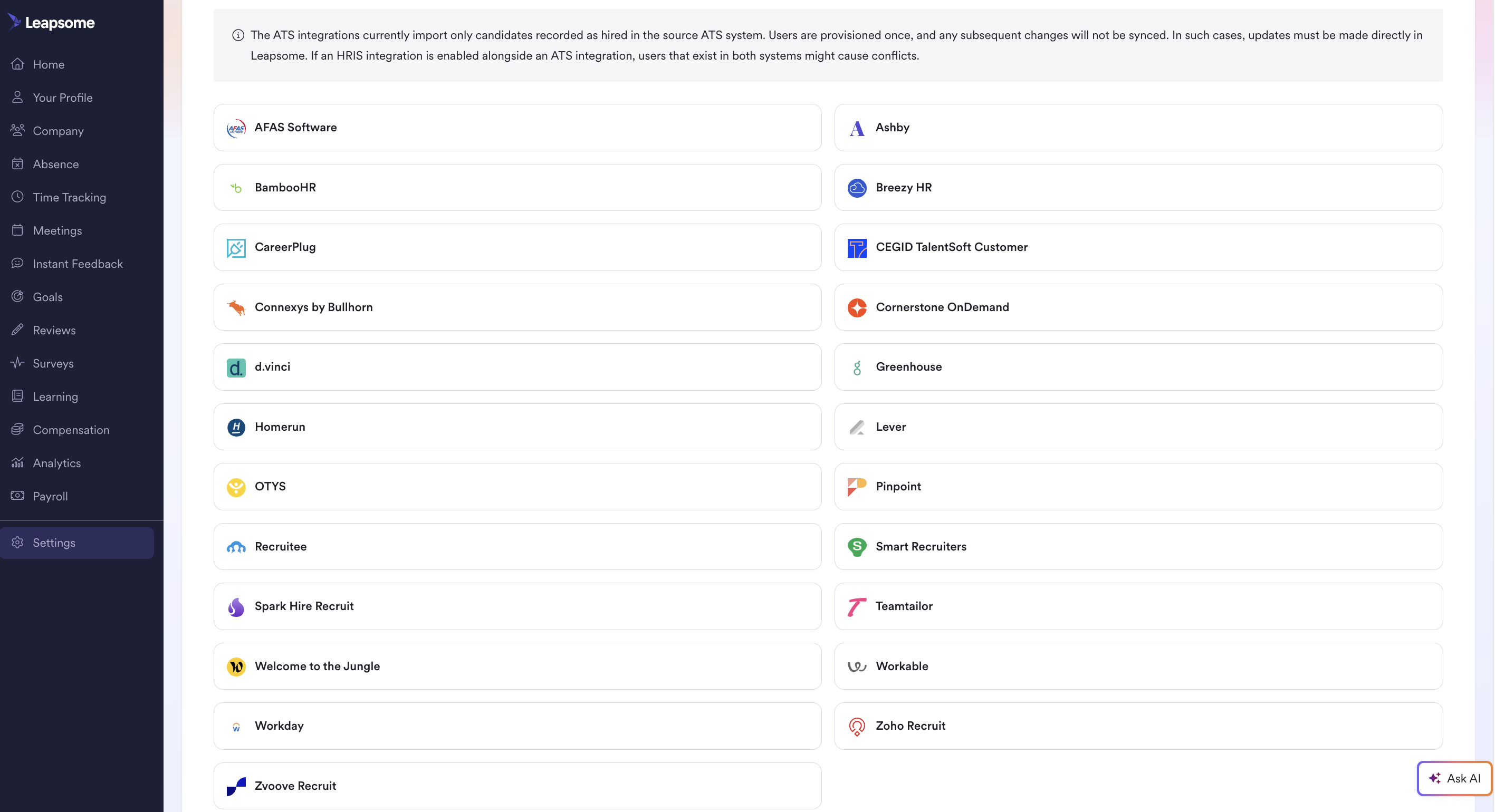Screen dimensions: 1495x812
Task: Select the Workday integration card
Action: 516,726
